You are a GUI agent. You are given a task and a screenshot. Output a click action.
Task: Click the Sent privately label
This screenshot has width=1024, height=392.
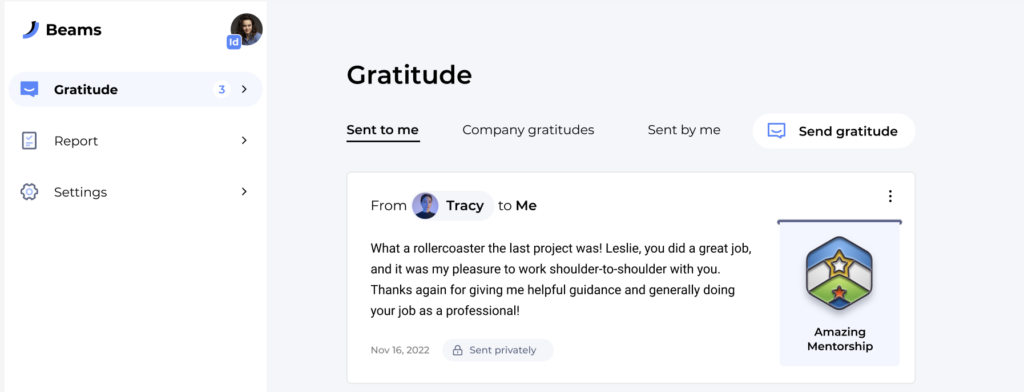[x=503, y=350]
